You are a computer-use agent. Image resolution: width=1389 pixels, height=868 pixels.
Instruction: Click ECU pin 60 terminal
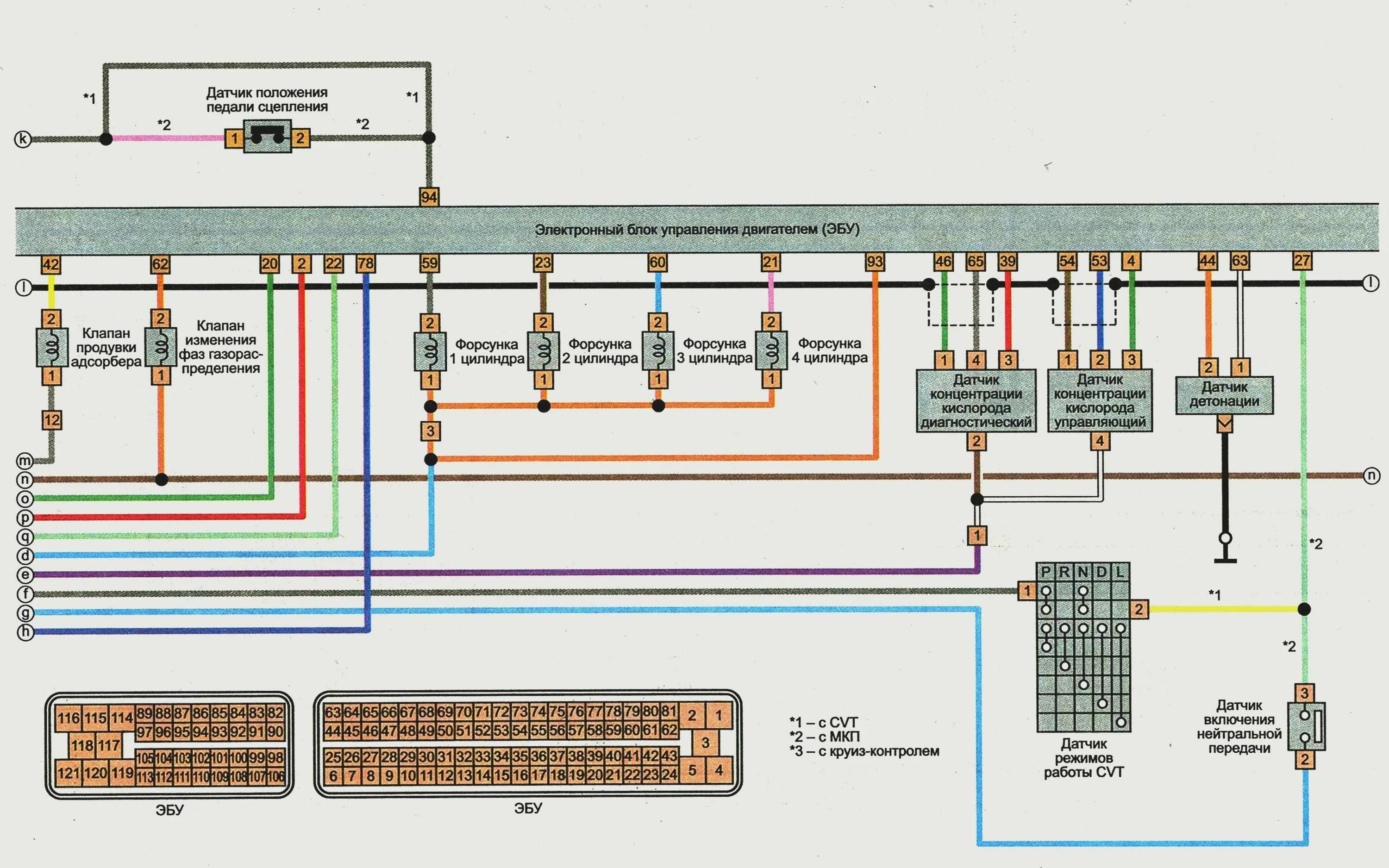click(657, 263)
